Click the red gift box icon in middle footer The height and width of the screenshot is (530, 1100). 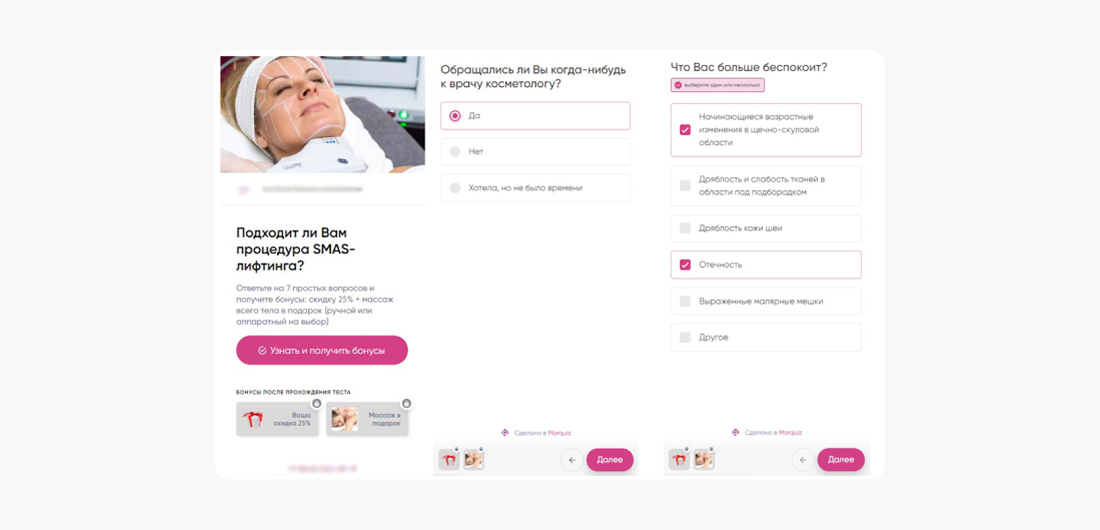pos(449,460)
